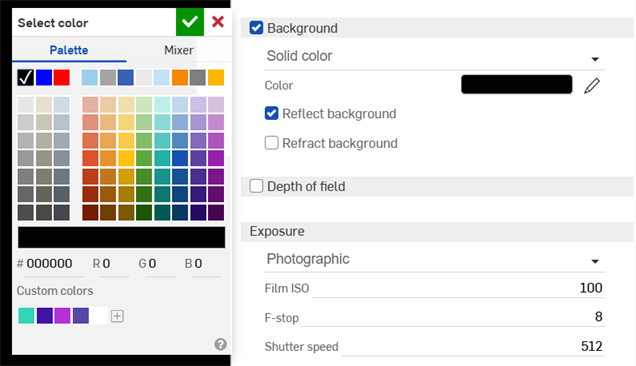636x366 pixels.
Task: Click the Film ISO value 100
Action: point(591,288)
